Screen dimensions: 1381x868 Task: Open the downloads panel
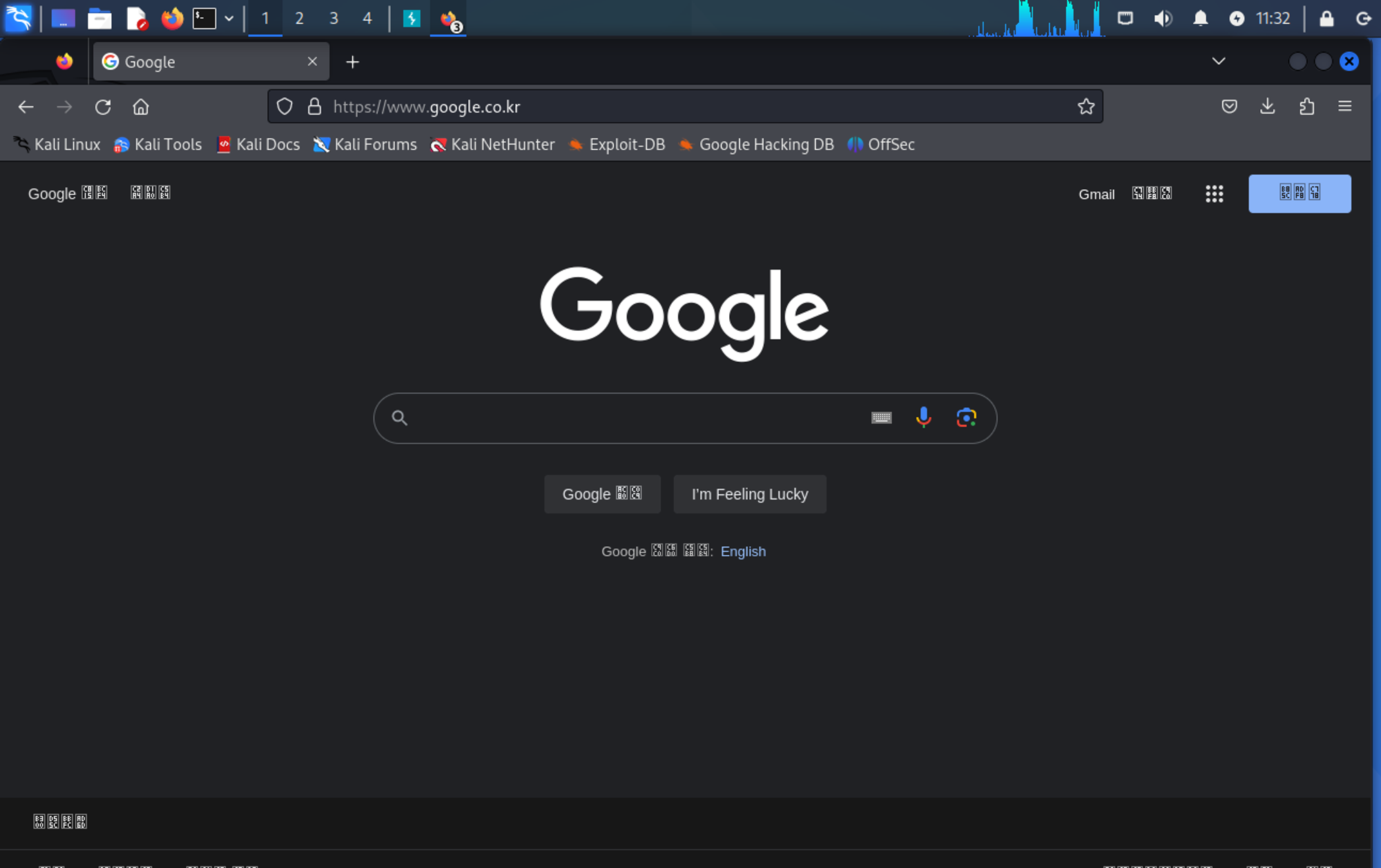coord(1268,106)
